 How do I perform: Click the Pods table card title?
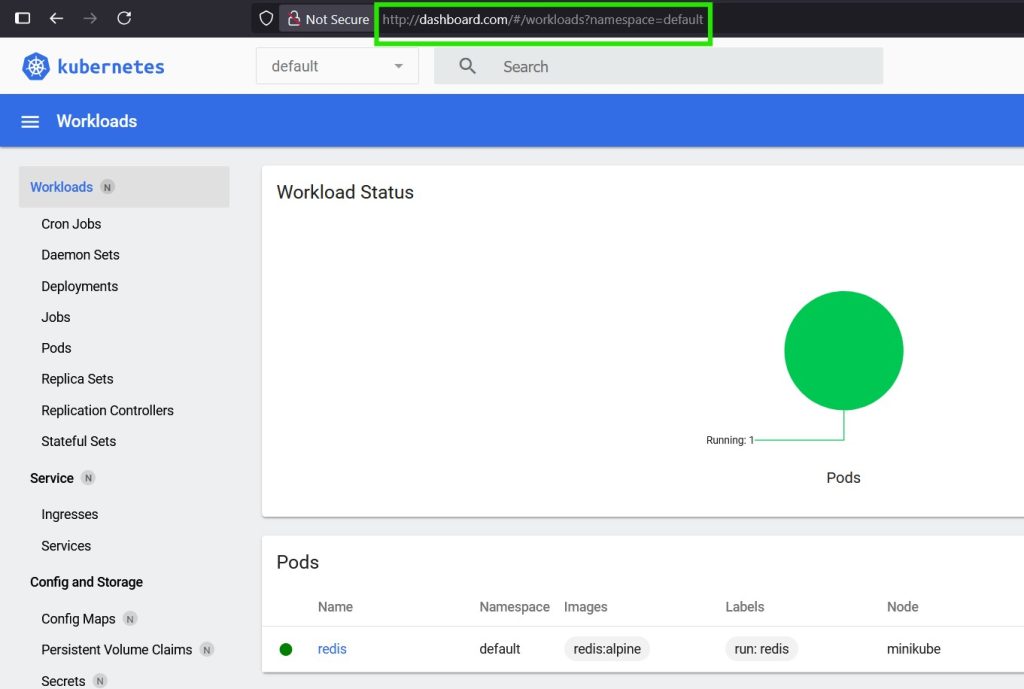[x=298, y=562]
